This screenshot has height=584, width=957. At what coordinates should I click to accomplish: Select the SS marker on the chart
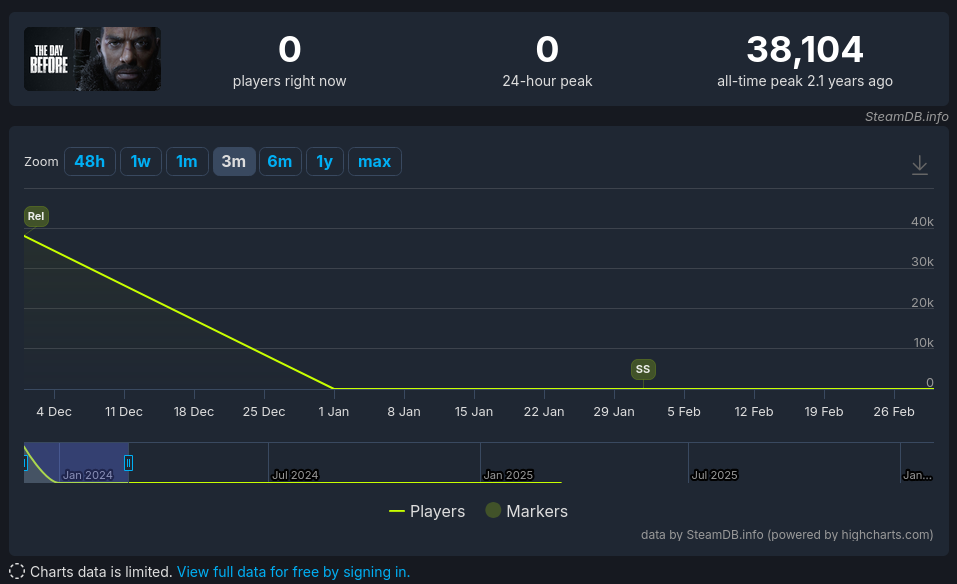(x=643, y=369)
